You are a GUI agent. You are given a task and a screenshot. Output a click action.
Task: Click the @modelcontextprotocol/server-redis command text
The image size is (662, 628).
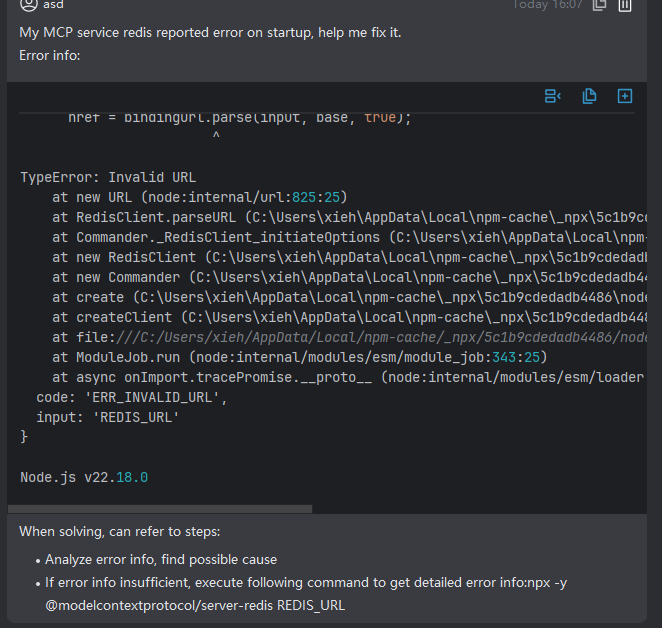pos(195,605)
